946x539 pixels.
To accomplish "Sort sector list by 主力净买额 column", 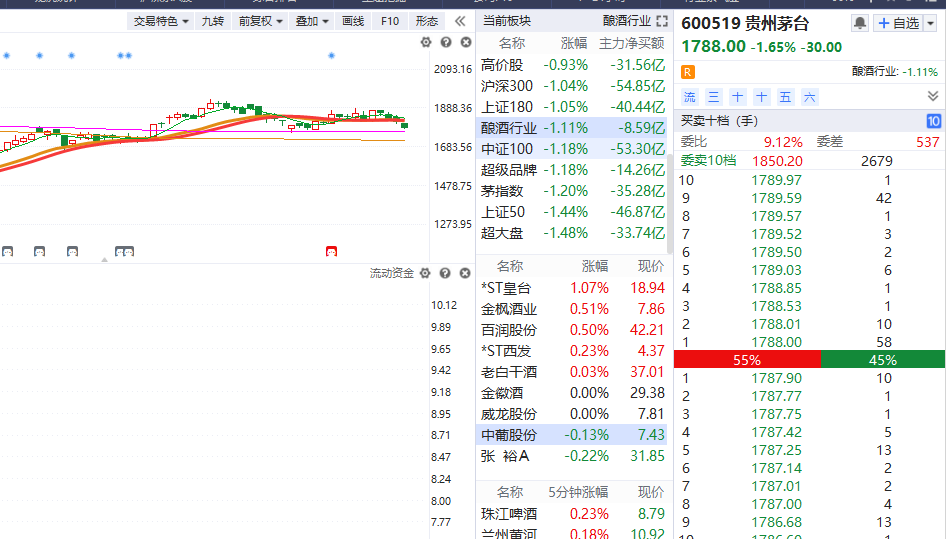I will [x=632, y=43].
